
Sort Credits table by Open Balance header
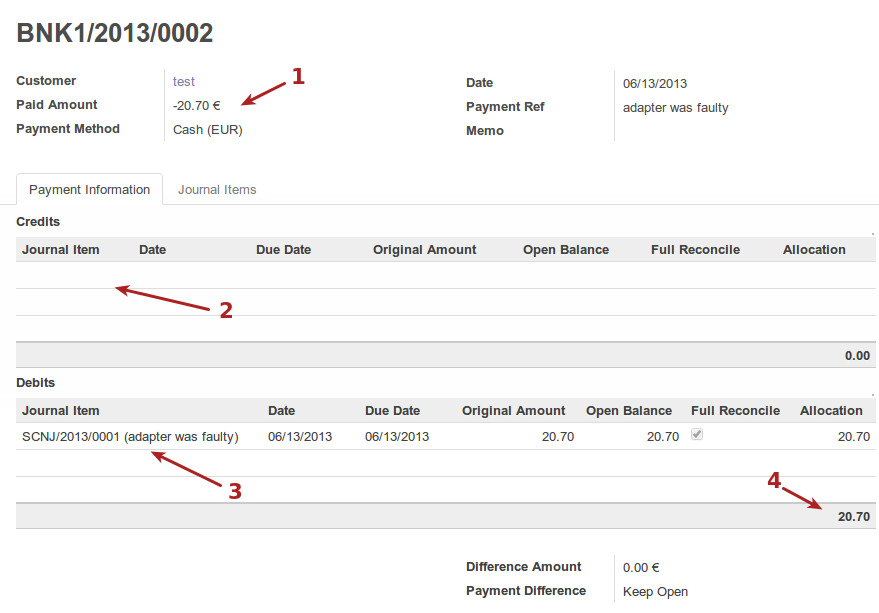pos(565,250)
